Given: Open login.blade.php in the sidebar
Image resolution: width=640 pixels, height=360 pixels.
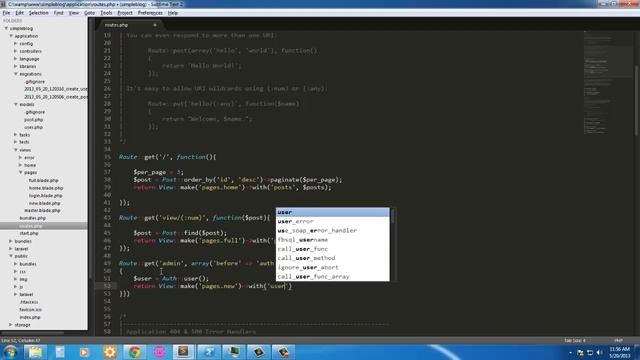Looking at the screenshot, I should [x=45, y=196].
